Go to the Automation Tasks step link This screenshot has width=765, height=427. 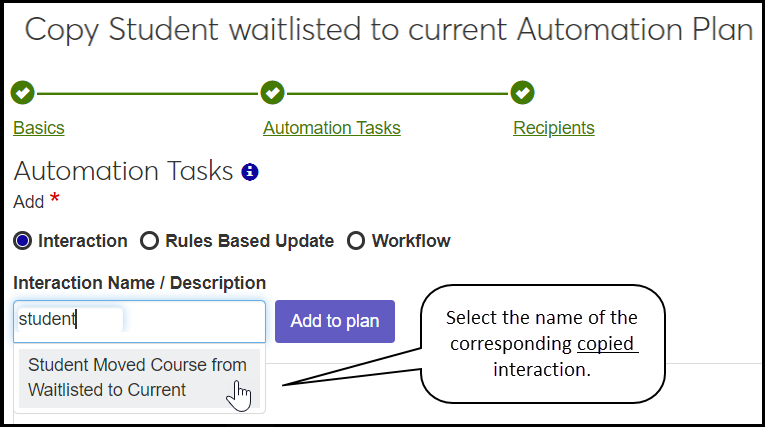331,128
